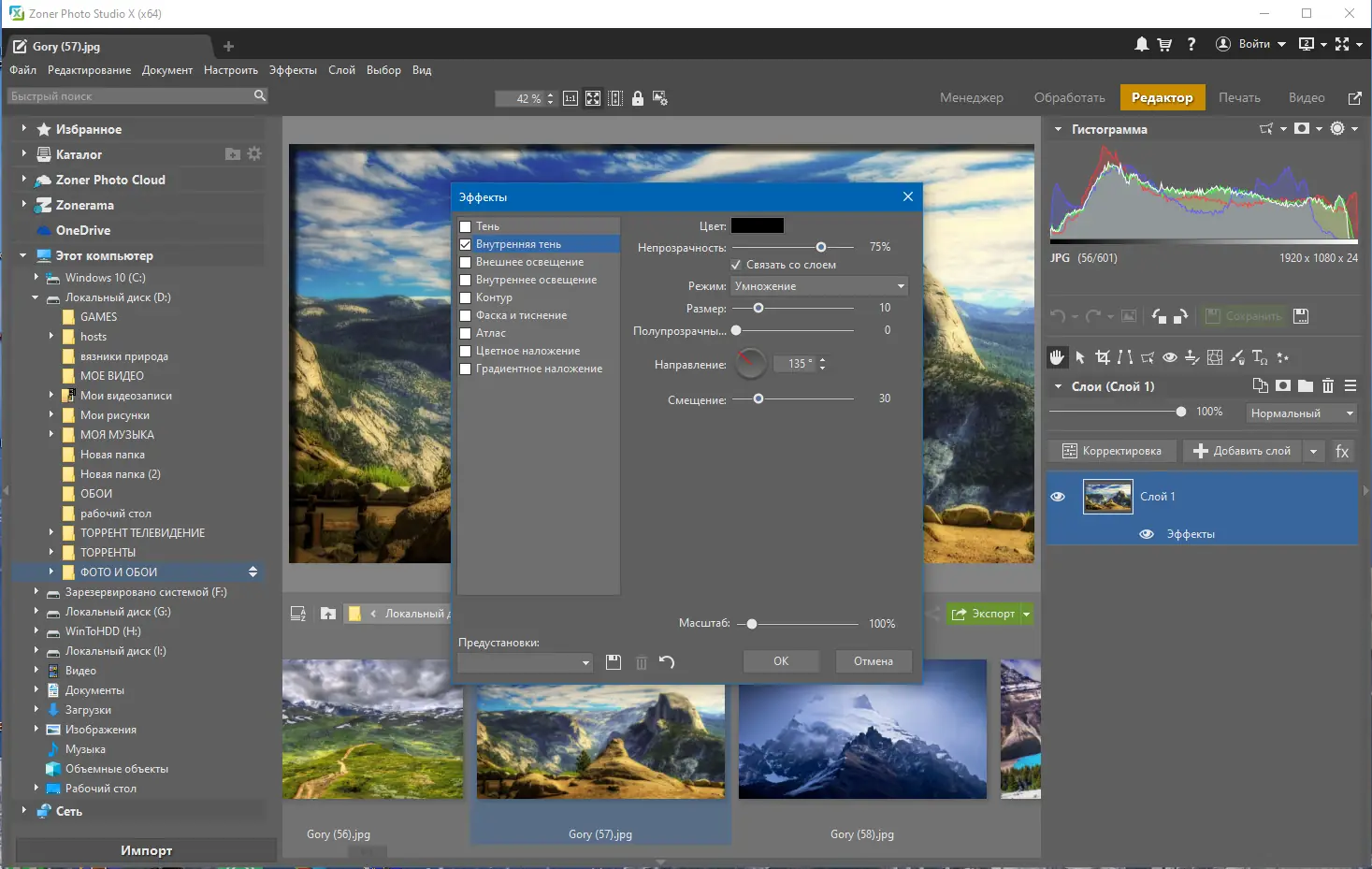Click the zoom lock icon
This screenshot has width=1372, height=869.
coord(638,98)
